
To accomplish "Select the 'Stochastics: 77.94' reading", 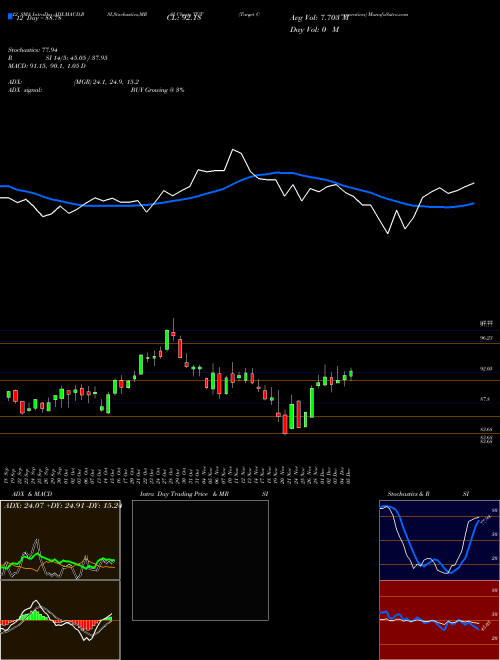I will coord(32,50).
